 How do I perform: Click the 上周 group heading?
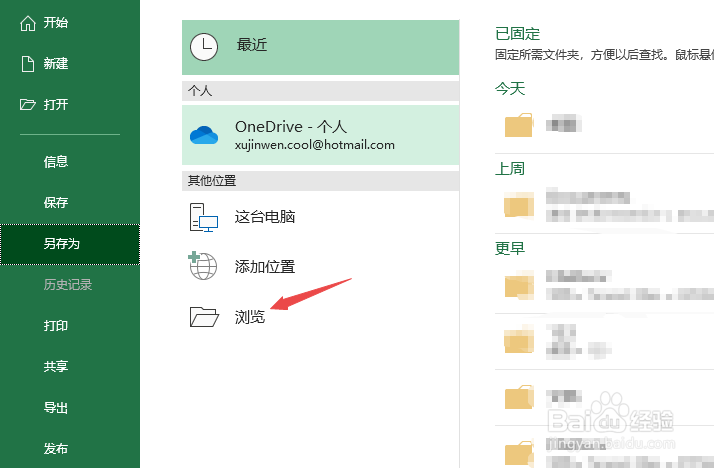coord(510,169)
